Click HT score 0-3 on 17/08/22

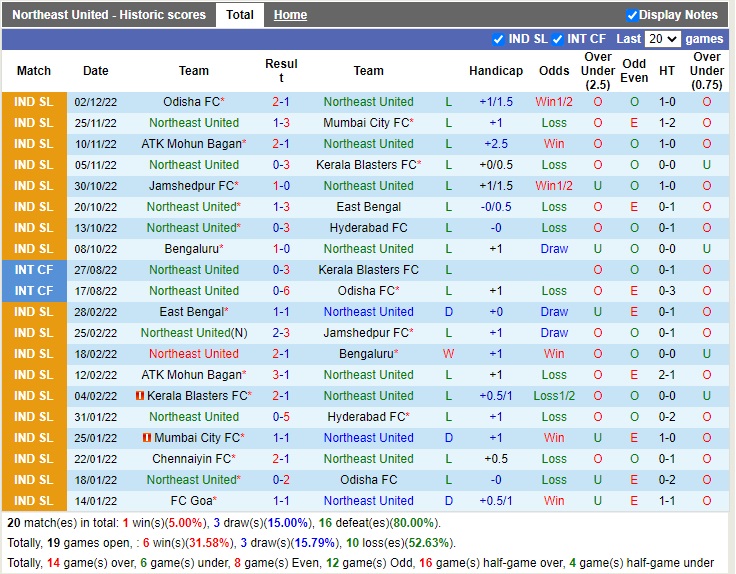667,291
